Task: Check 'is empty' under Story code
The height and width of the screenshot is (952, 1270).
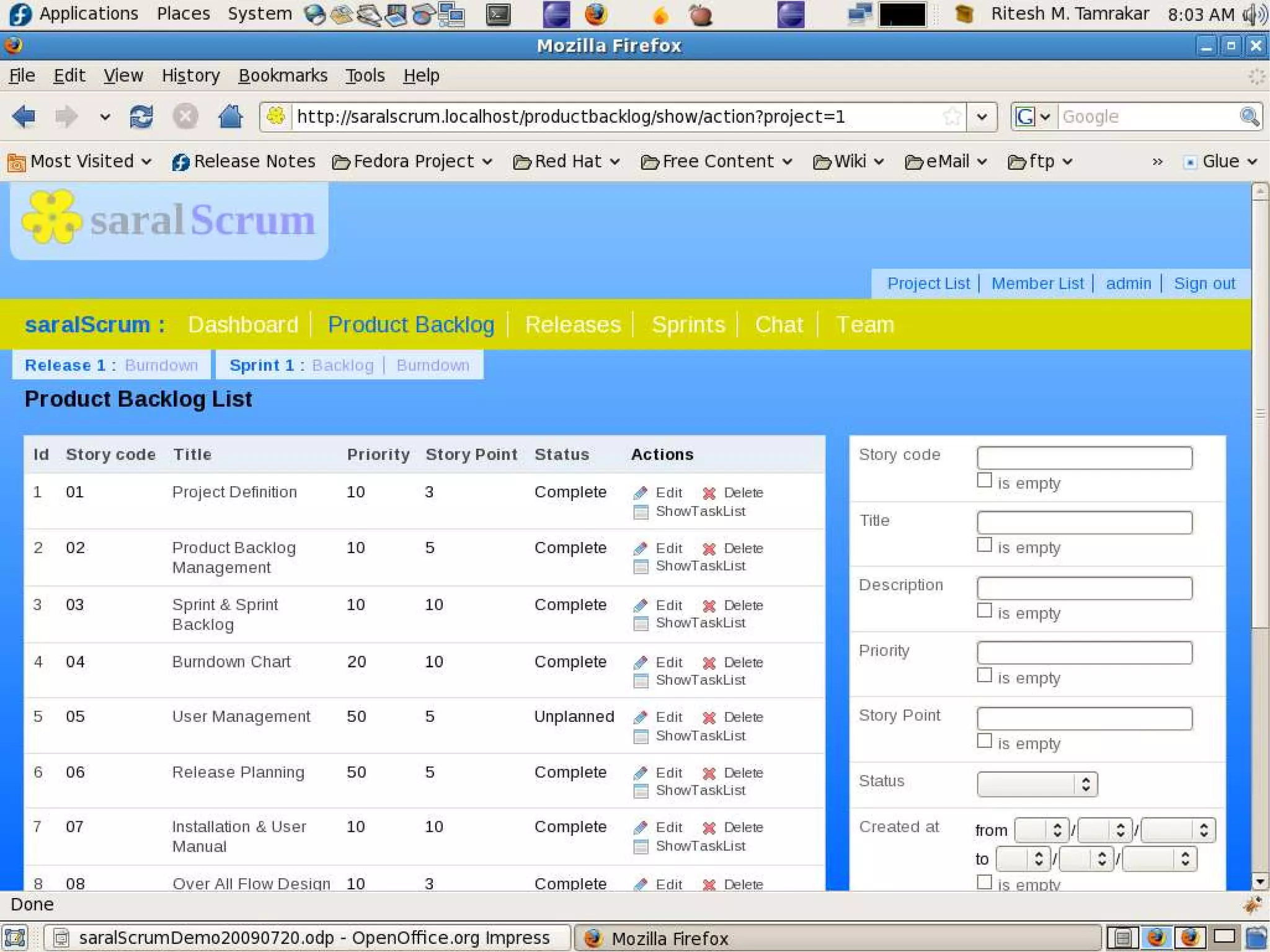Action: [984, 481]
